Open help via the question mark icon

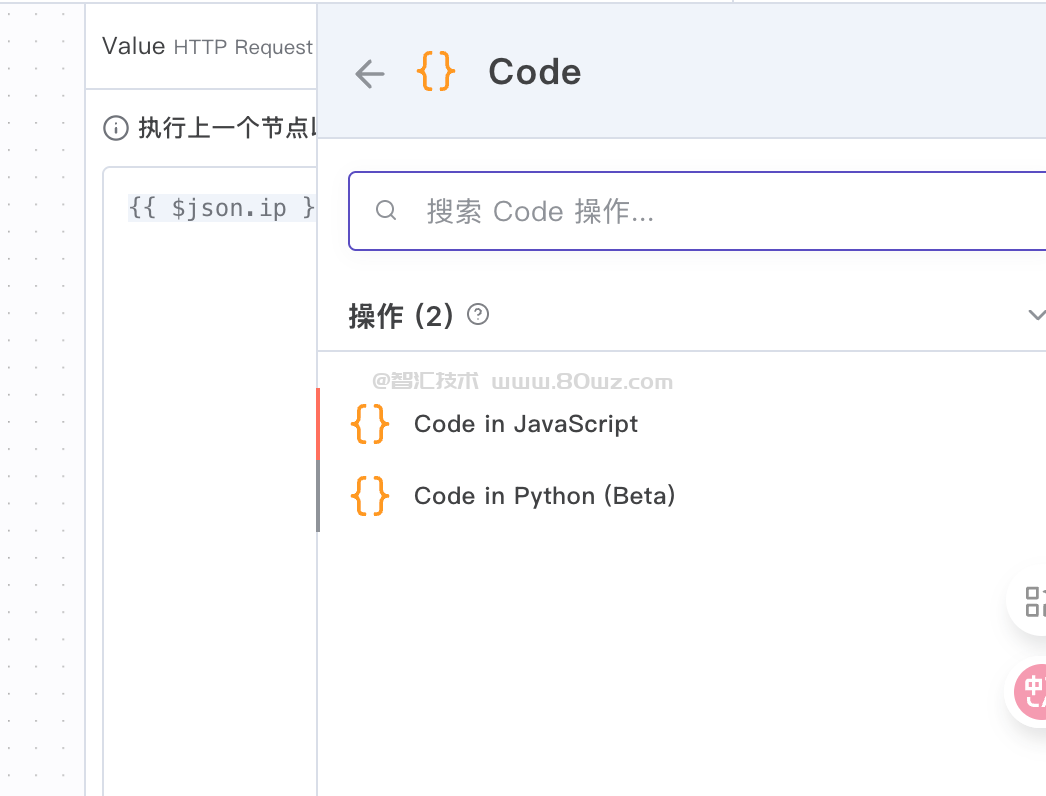(x=477, y=315)
